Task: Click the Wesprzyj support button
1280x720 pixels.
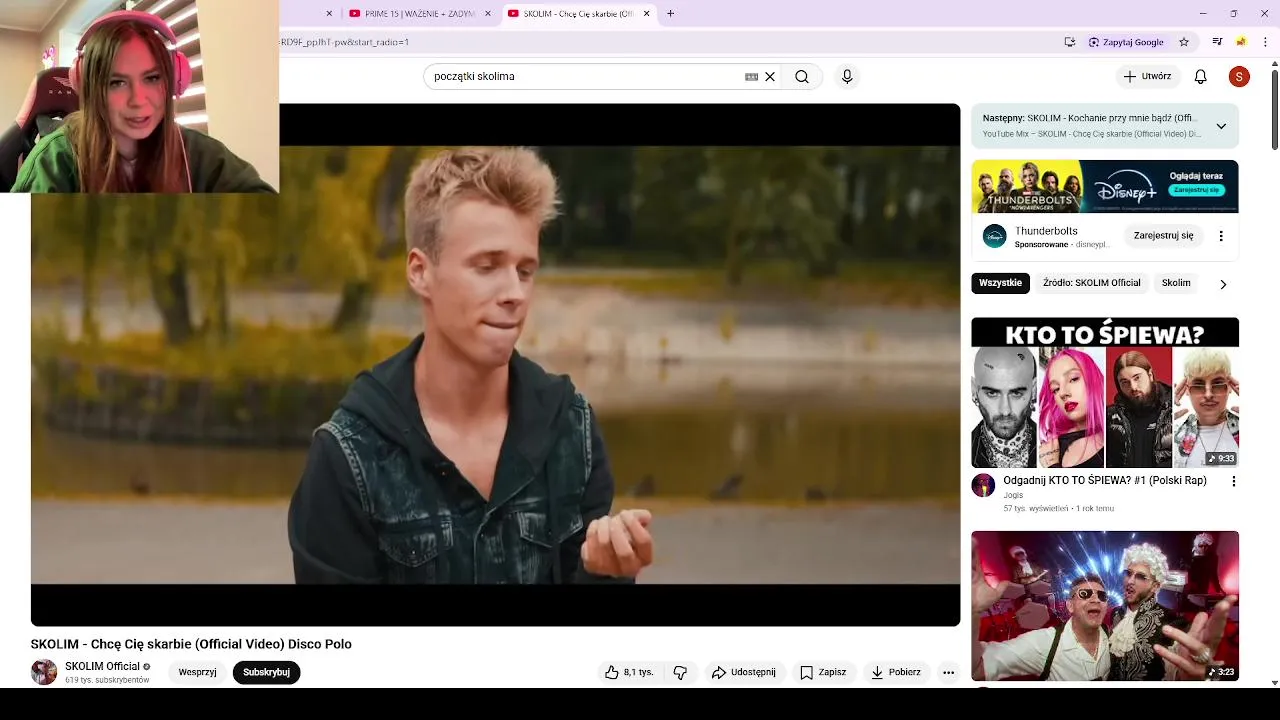Action: tap(197, 672)
